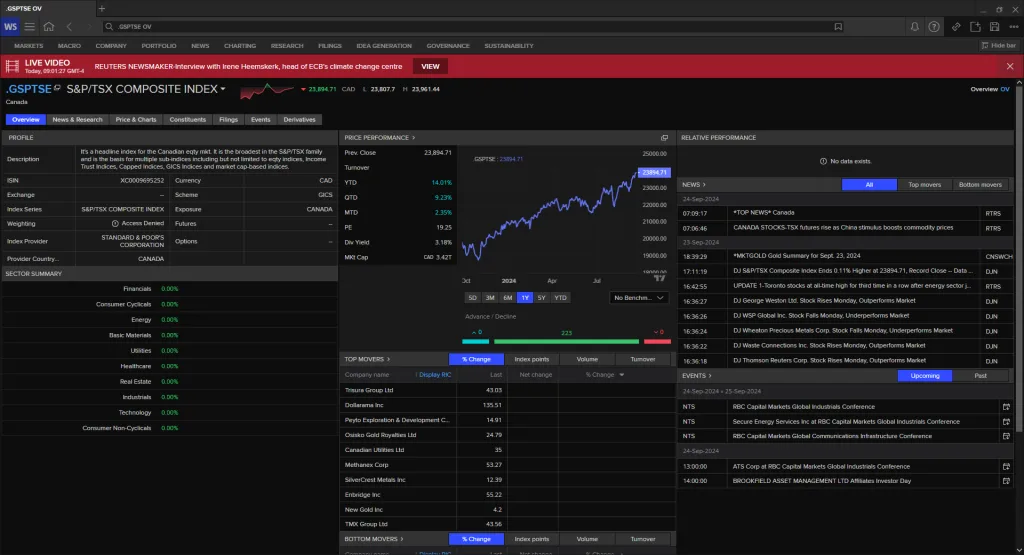
Task: Navigate forward with the right arrow
Action: coord(88,27)
